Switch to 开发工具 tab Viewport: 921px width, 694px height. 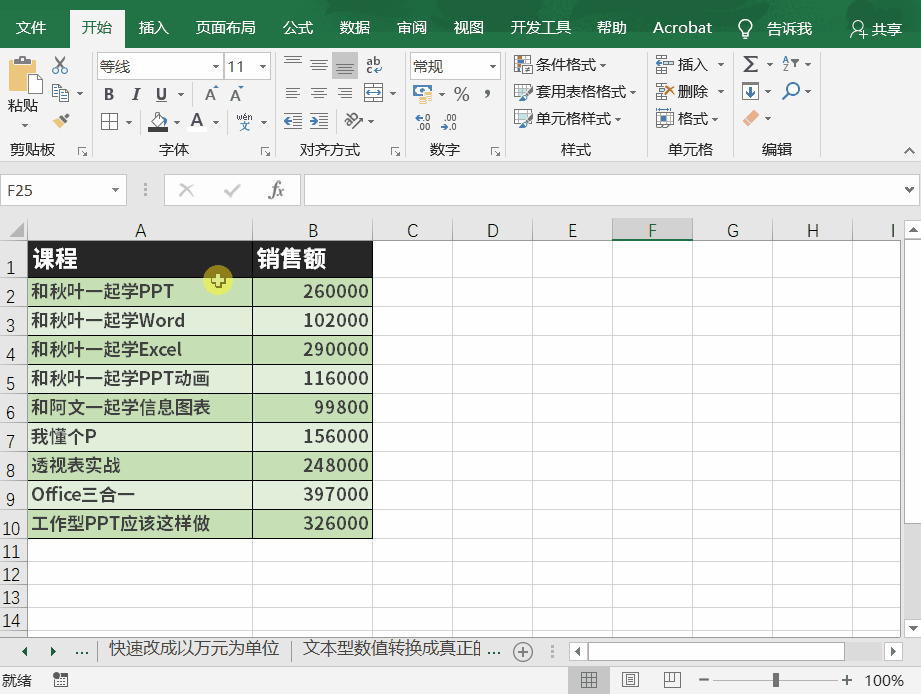coord(540,28)
